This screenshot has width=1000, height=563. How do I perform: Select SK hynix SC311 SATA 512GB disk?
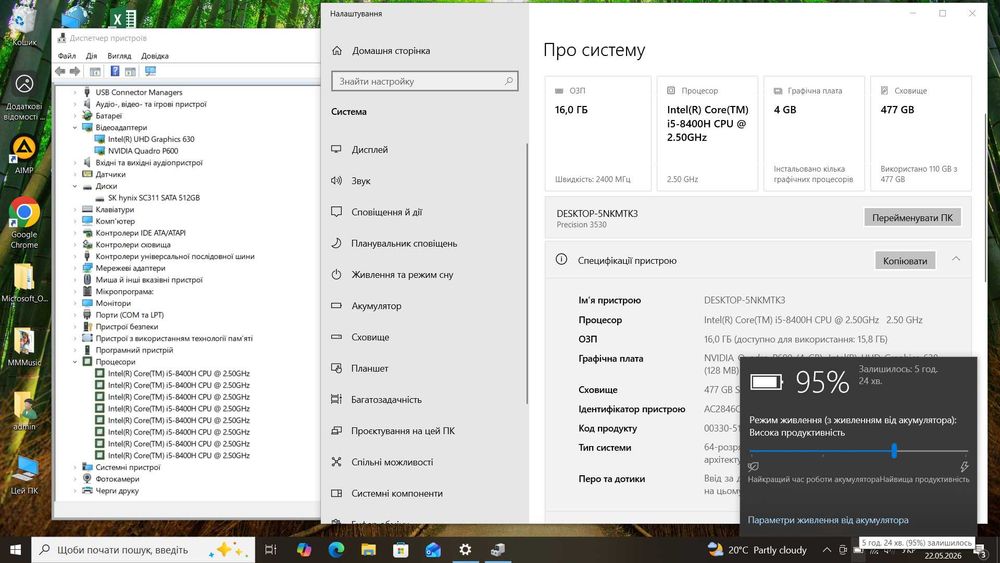154,198
